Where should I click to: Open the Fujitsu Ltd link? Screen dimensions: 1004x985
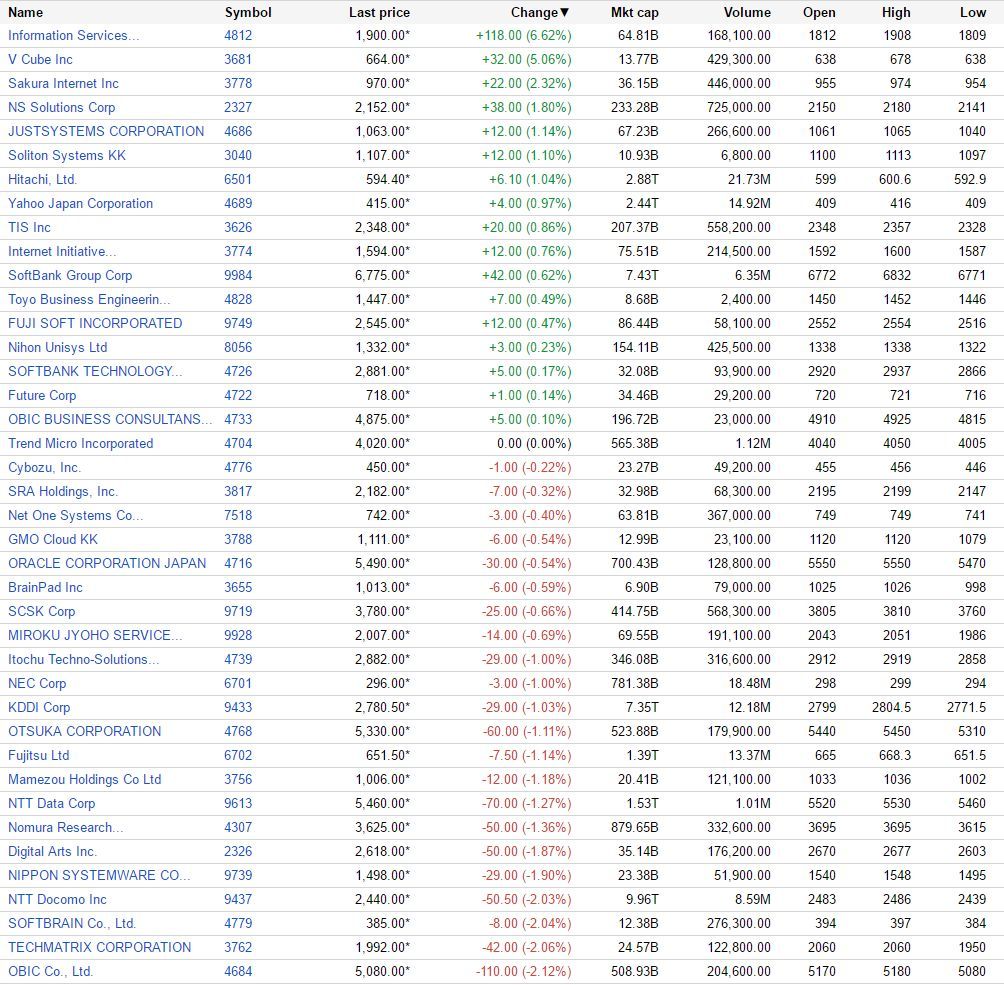tap(38, 756)
